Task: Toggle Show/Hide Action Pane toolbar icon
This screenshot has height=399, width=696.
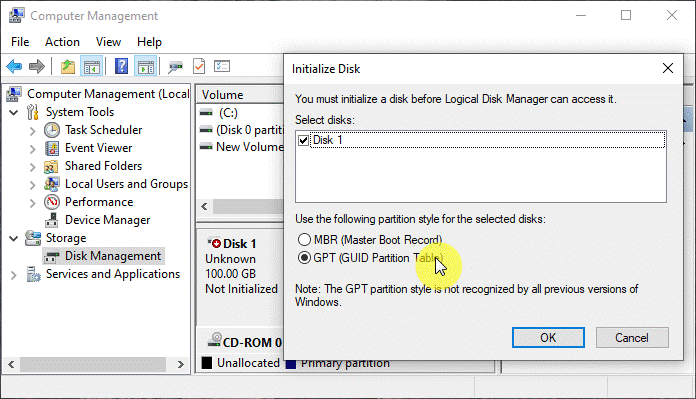Action: coord(146,67)
